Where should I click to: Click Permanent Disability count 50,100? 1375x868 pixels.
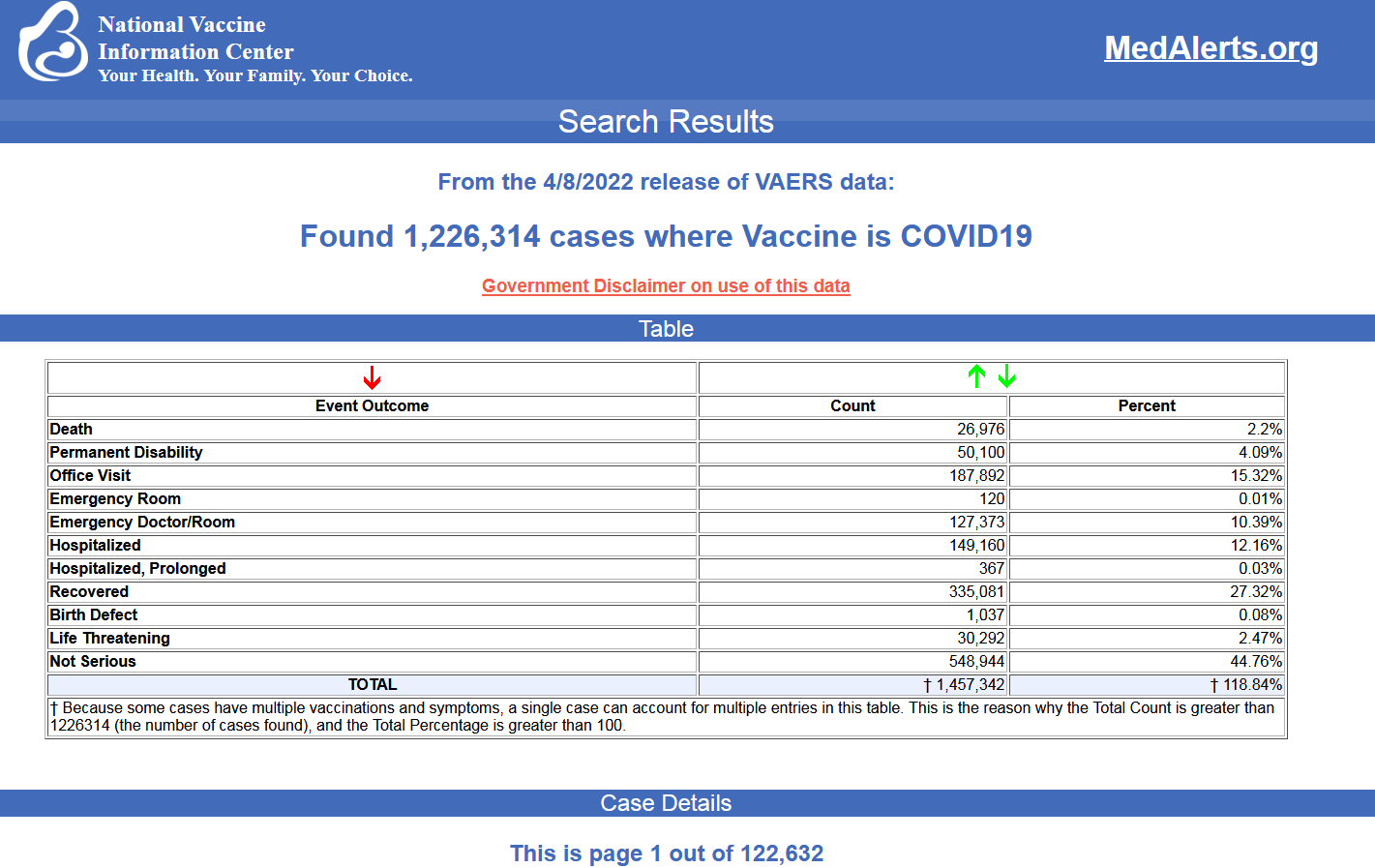click(981, 452)
